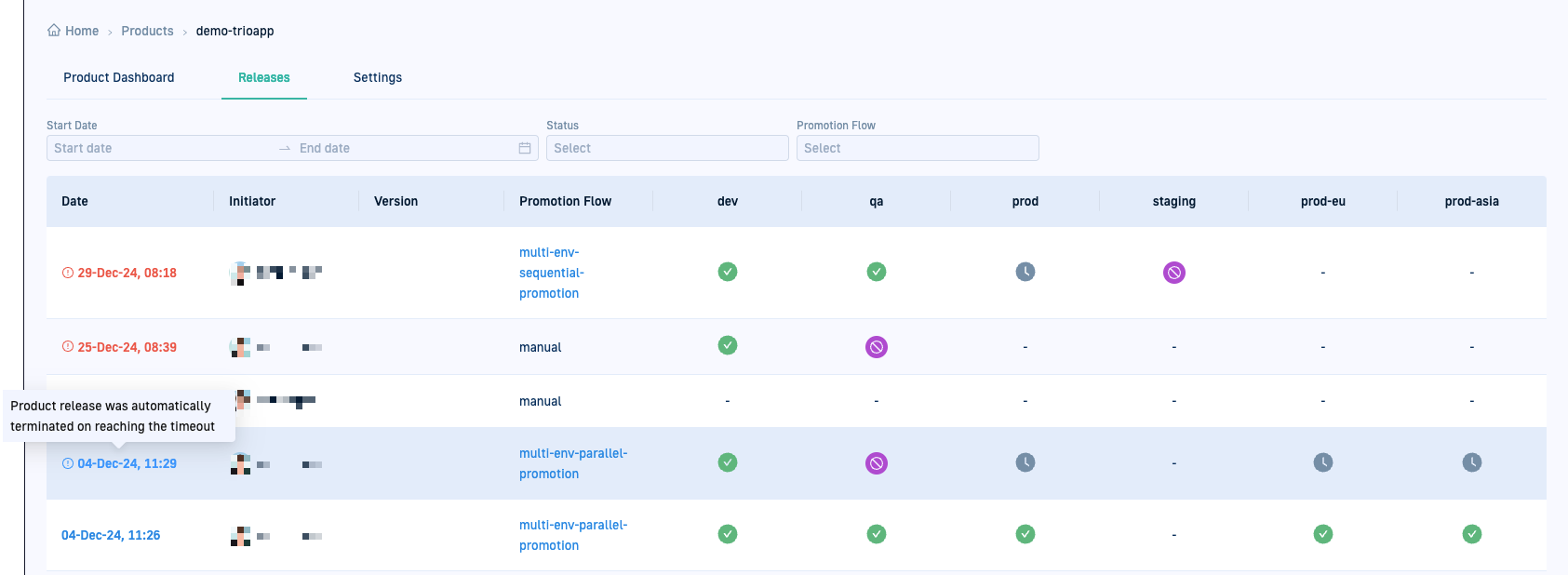Click qa success checkmark in 29-Dec-24 row
Screen dimensions: 1568x575
tap(876, 272)
